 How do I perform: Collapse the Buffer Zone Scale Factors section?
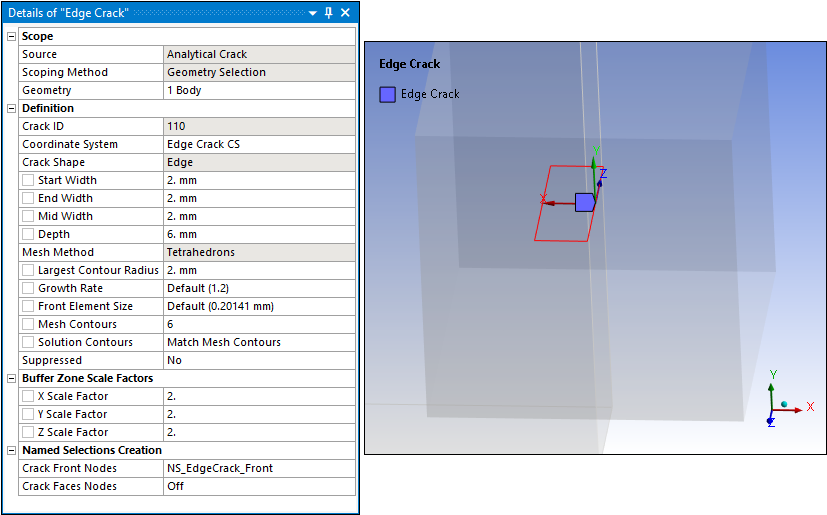[x=11, y=378]
